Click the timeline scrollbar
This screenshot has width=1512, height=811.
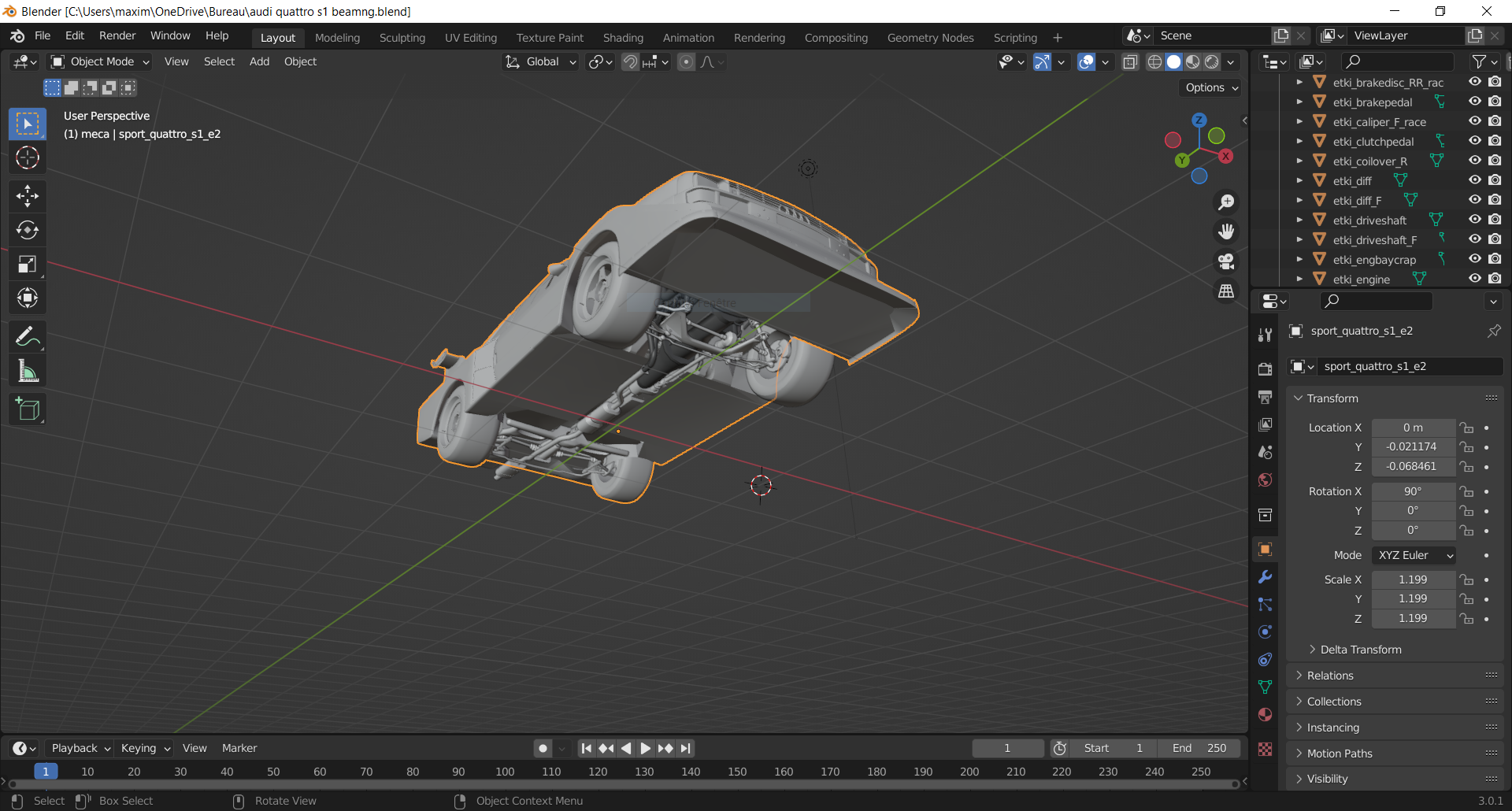coord(622,784)
